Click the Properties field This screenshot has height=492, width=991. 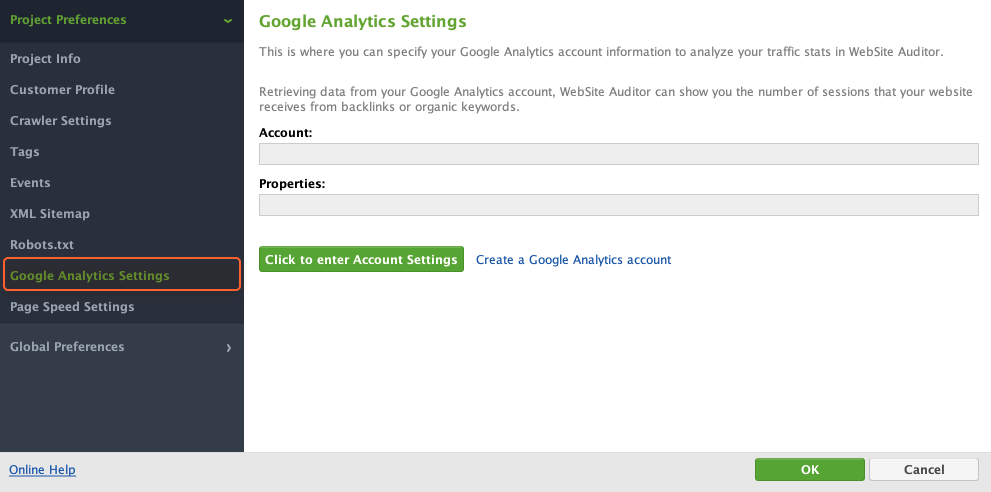pos(618,205)
